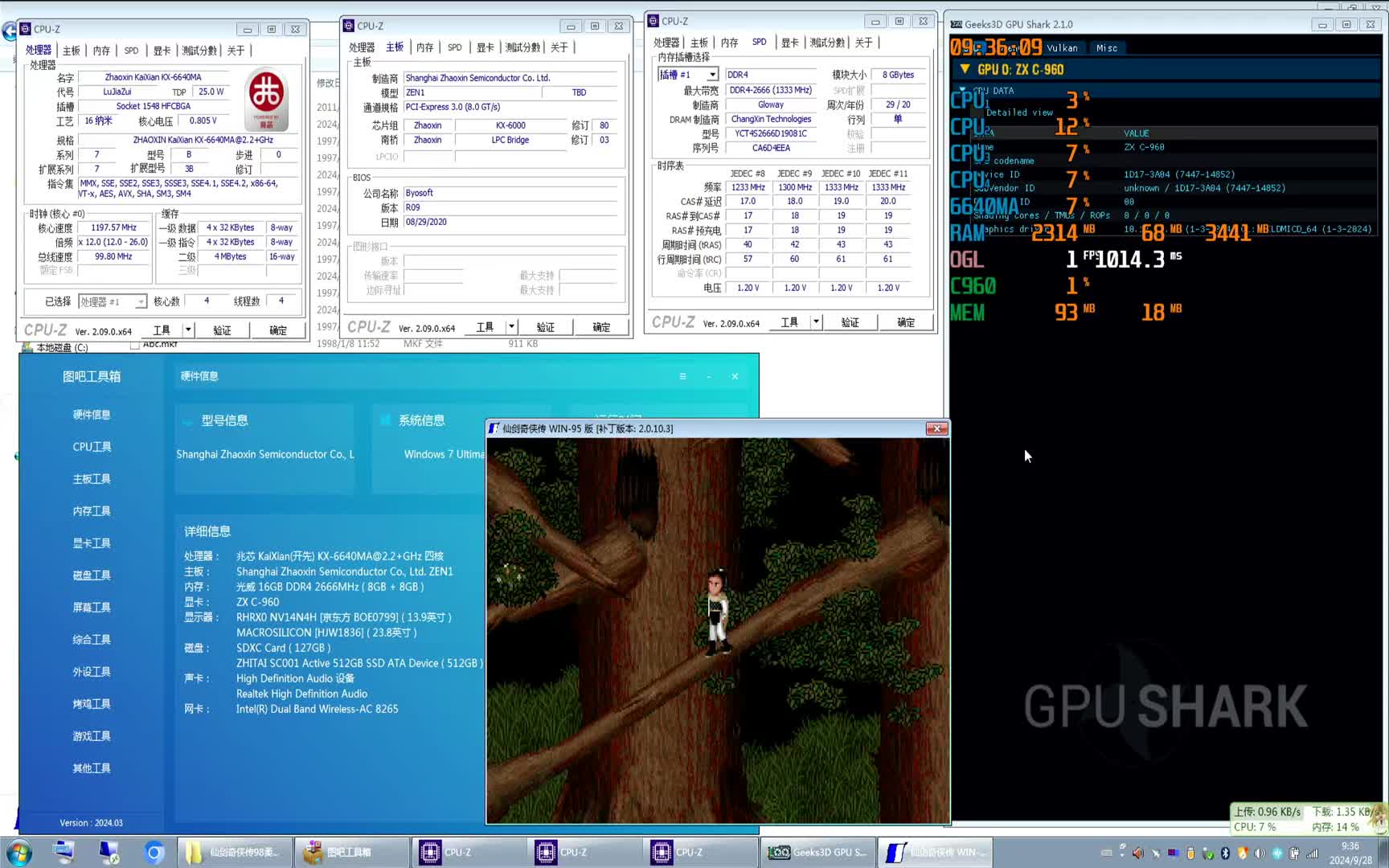Tick the checkbox beside Abc.mkf file
Screen dimensions: 1389x868
click(134, 345)
